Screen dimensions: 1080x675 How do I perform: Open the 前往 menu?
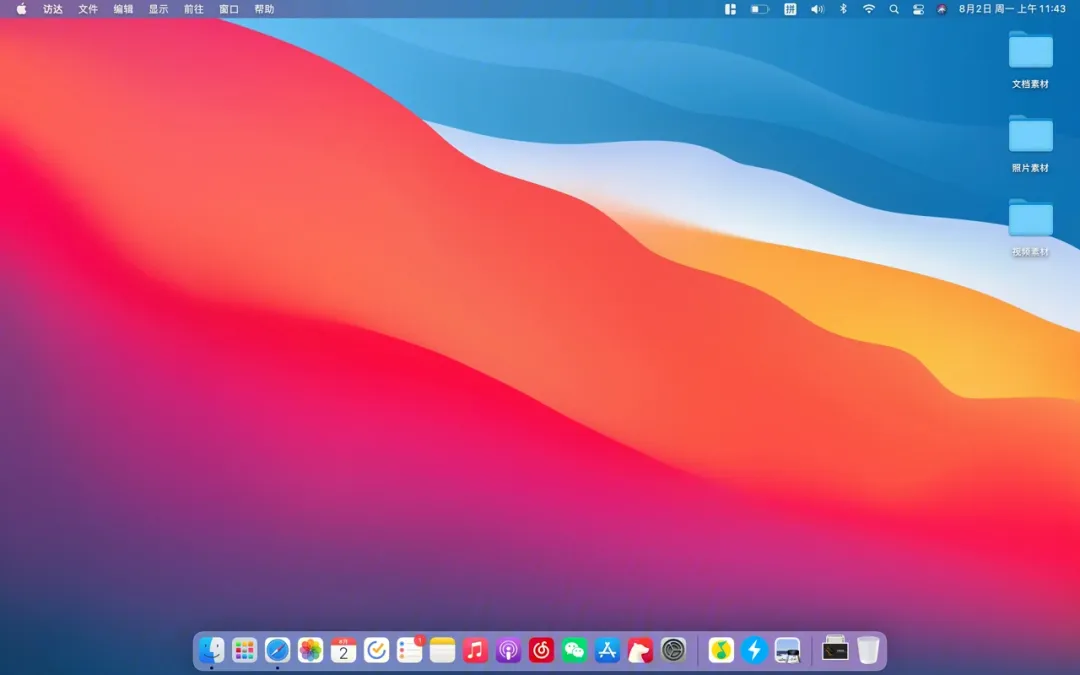coord(194,9)
